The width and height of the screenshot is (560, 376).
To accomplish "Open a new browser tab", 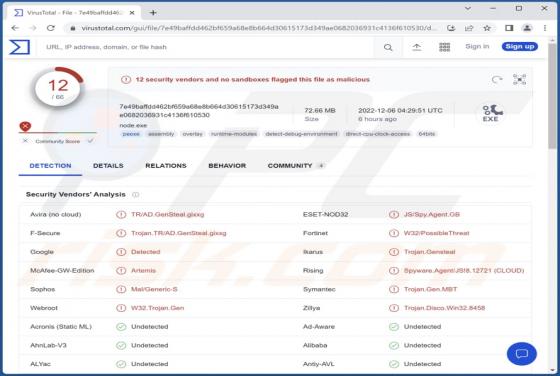I will [x=153, y=13].
